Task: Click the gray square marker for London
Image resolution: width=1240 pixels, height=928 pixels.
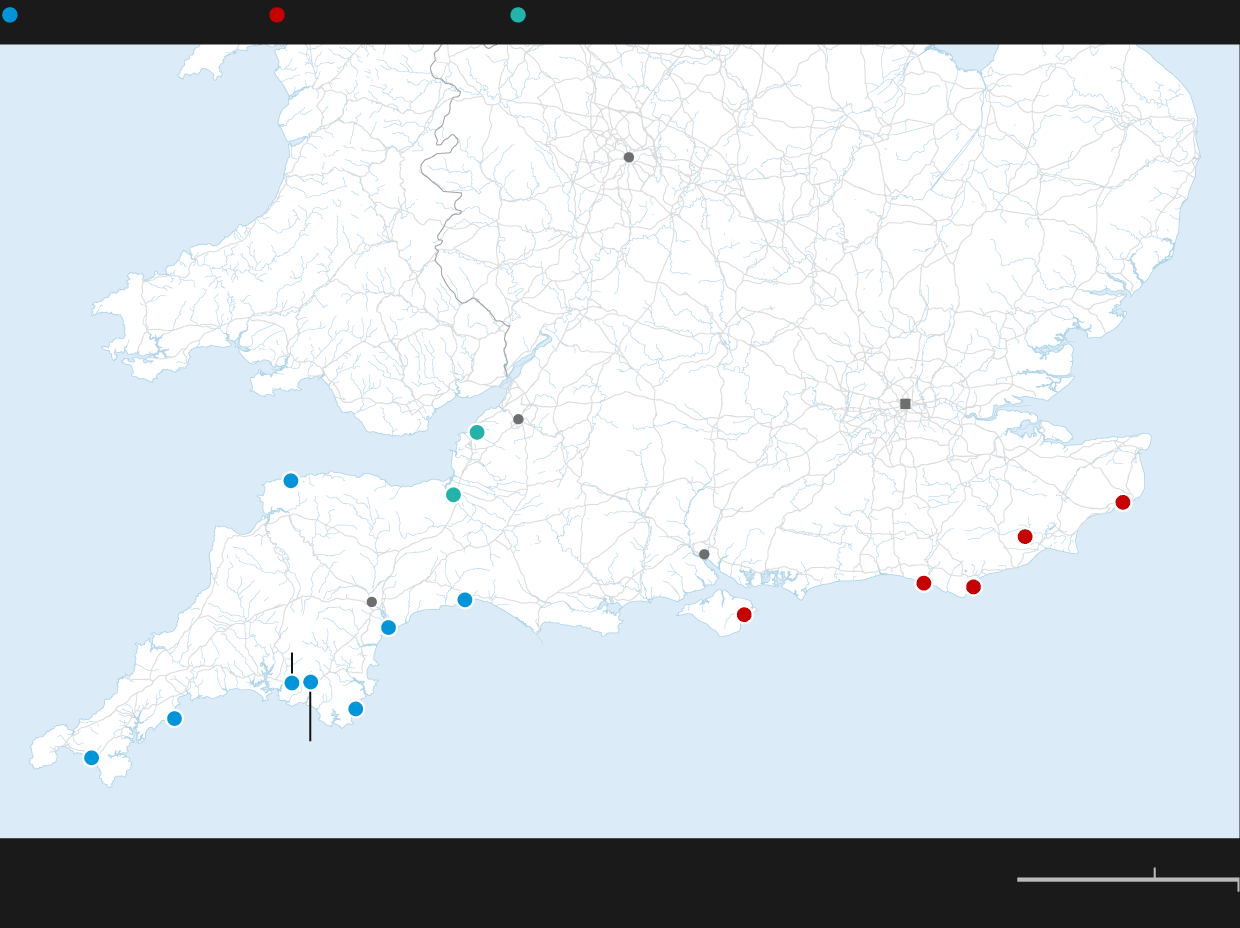Action: [905, 404]
